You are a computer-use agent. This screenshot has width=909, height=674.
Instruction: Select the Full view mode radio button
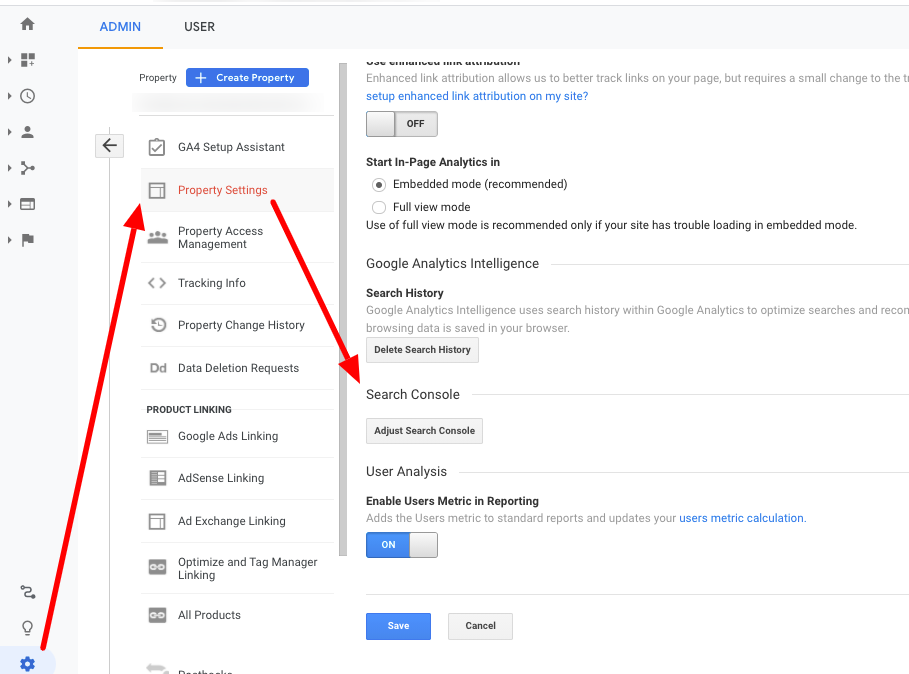[380, 206]
